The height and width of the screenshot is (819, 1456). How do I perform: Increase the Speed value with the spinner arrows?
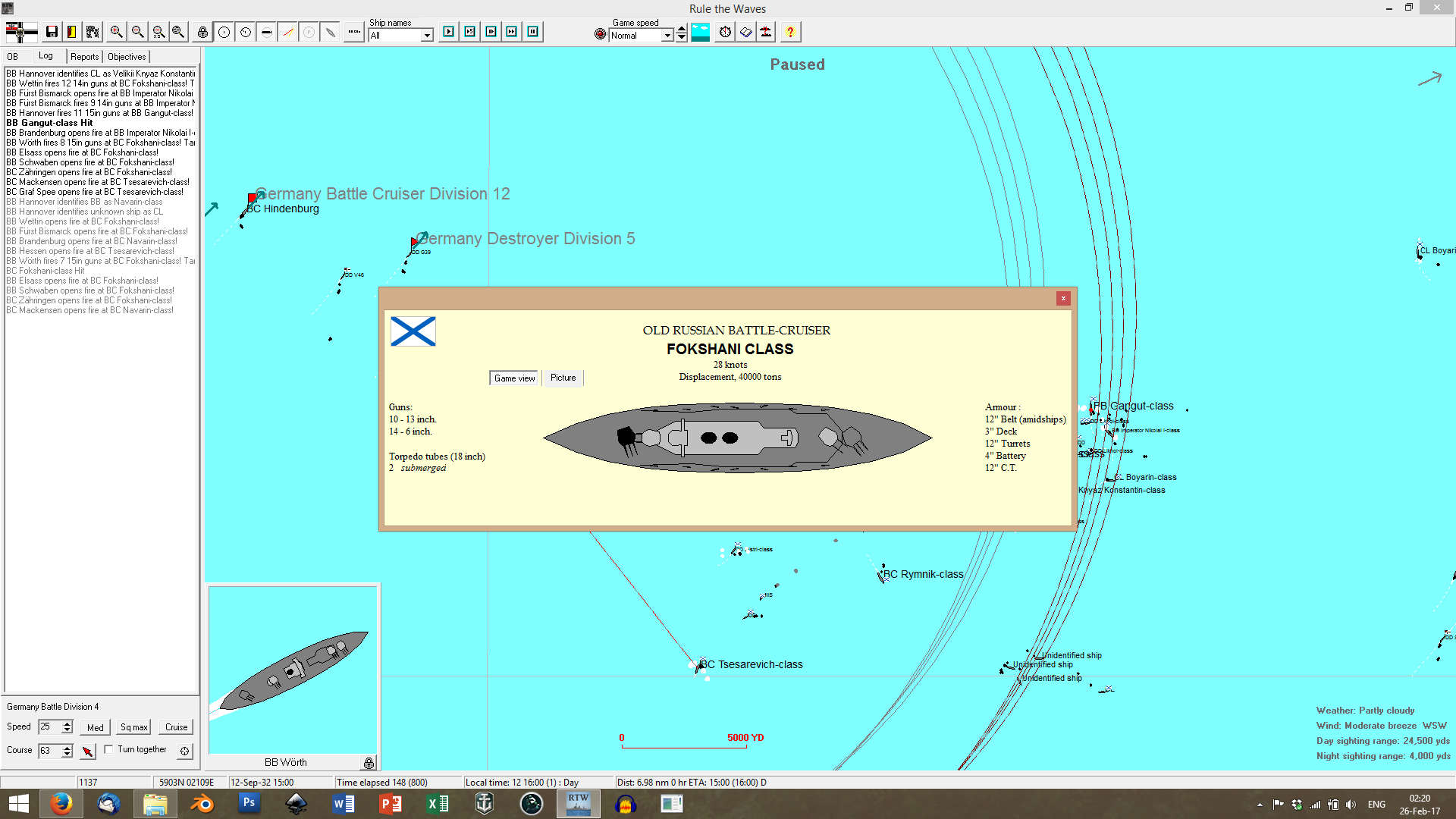(67, 723)
